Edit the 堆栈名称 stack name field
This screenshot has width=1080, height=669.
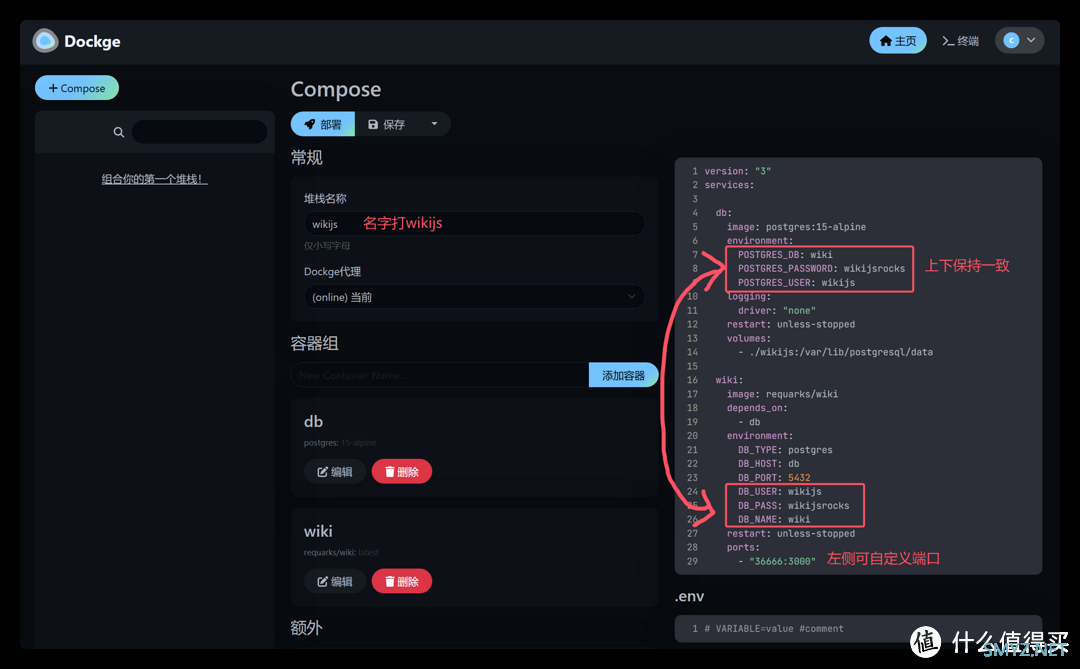[474, 224]
